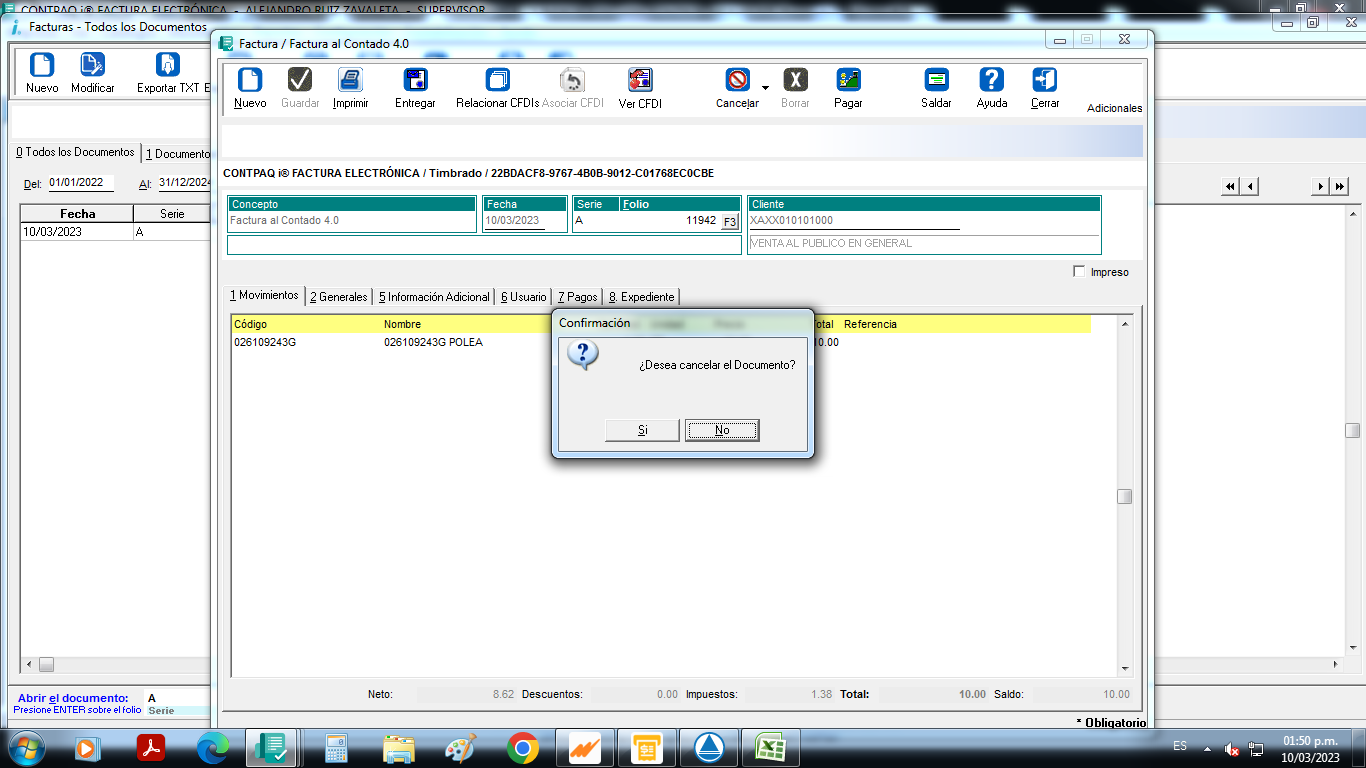Select 10/03/2023 row in Facturas list
Screen dimensions: 1366x768
(116, 231)
